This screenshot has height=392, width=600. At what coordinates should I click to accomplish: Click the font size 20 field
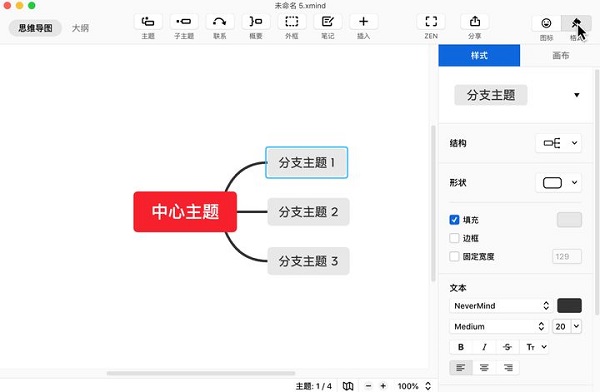pyautogui.click(x=561, y=326)
